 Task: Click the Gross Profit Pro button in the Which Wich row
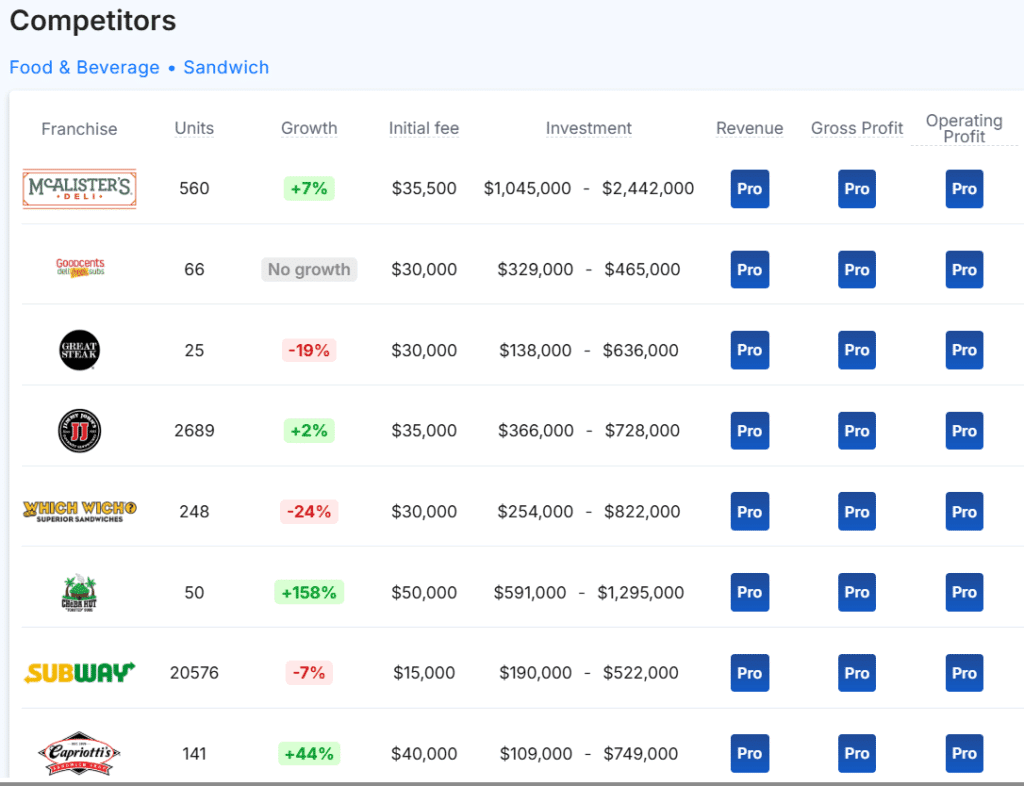857,512
